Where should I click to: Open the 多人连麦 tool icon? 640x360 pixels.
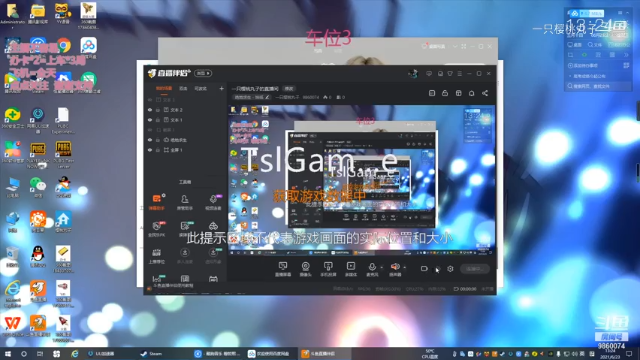(184, 256)
